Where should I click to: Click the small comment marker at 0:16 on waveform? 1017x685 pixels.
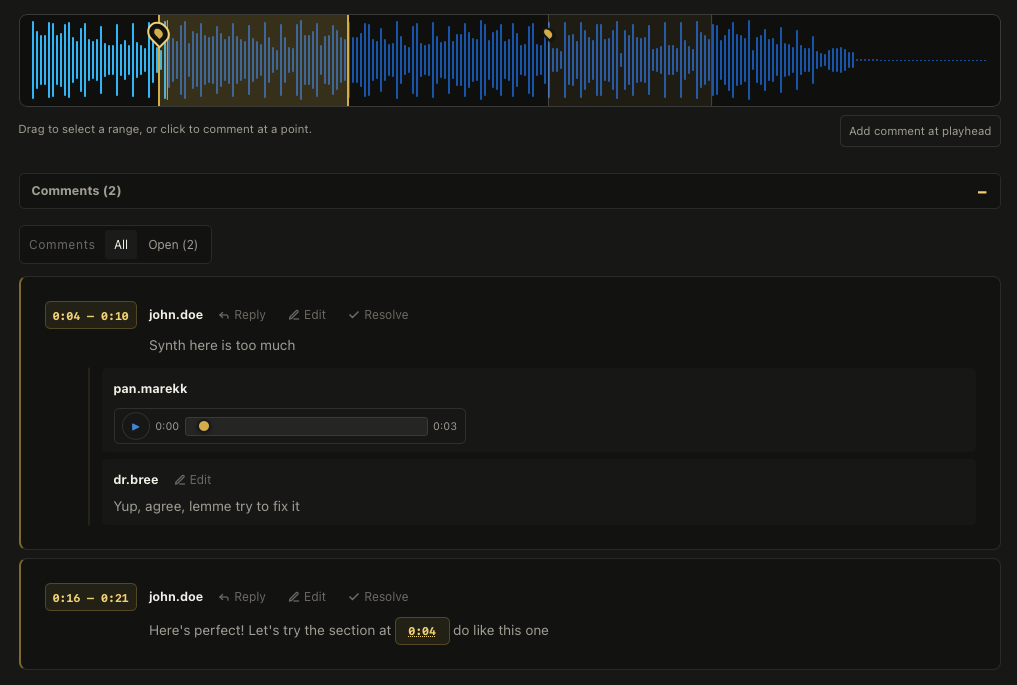click(548, 34)
